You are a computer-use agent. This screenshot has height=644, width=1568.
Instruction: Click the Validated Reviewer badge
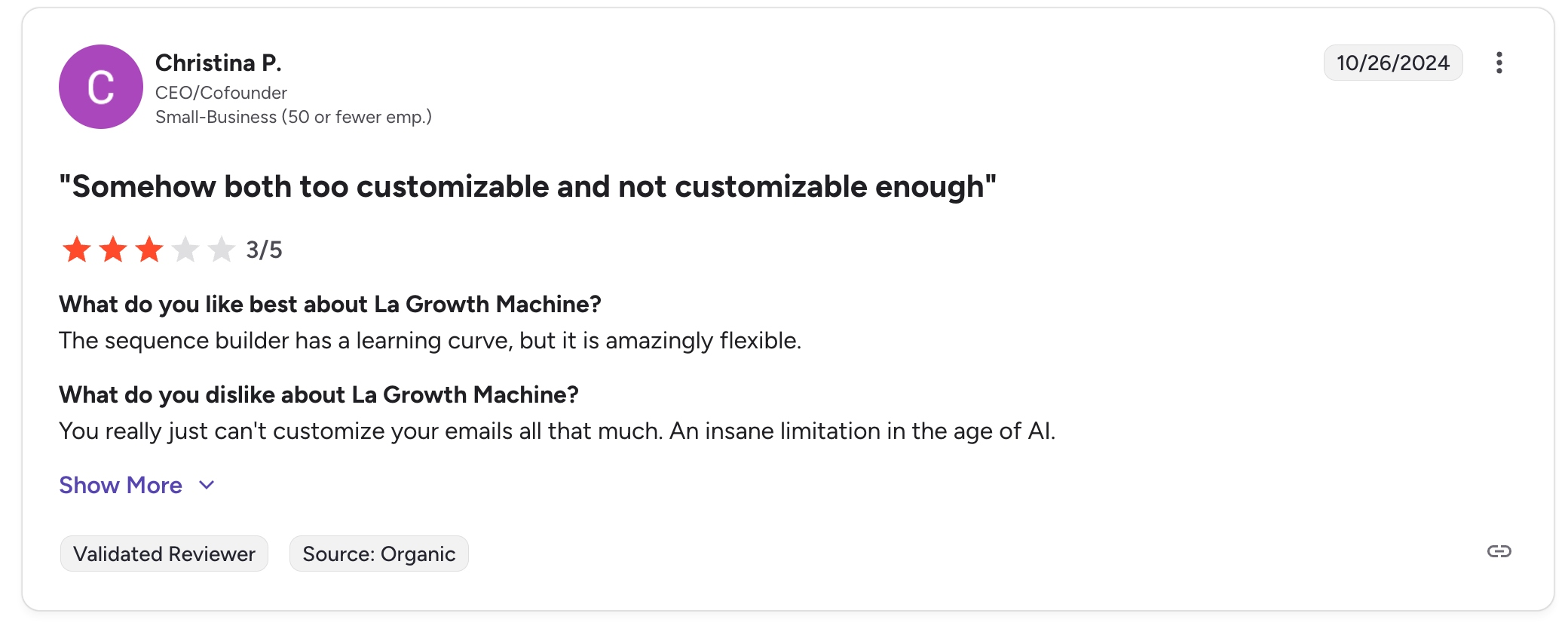click(164, 554)
